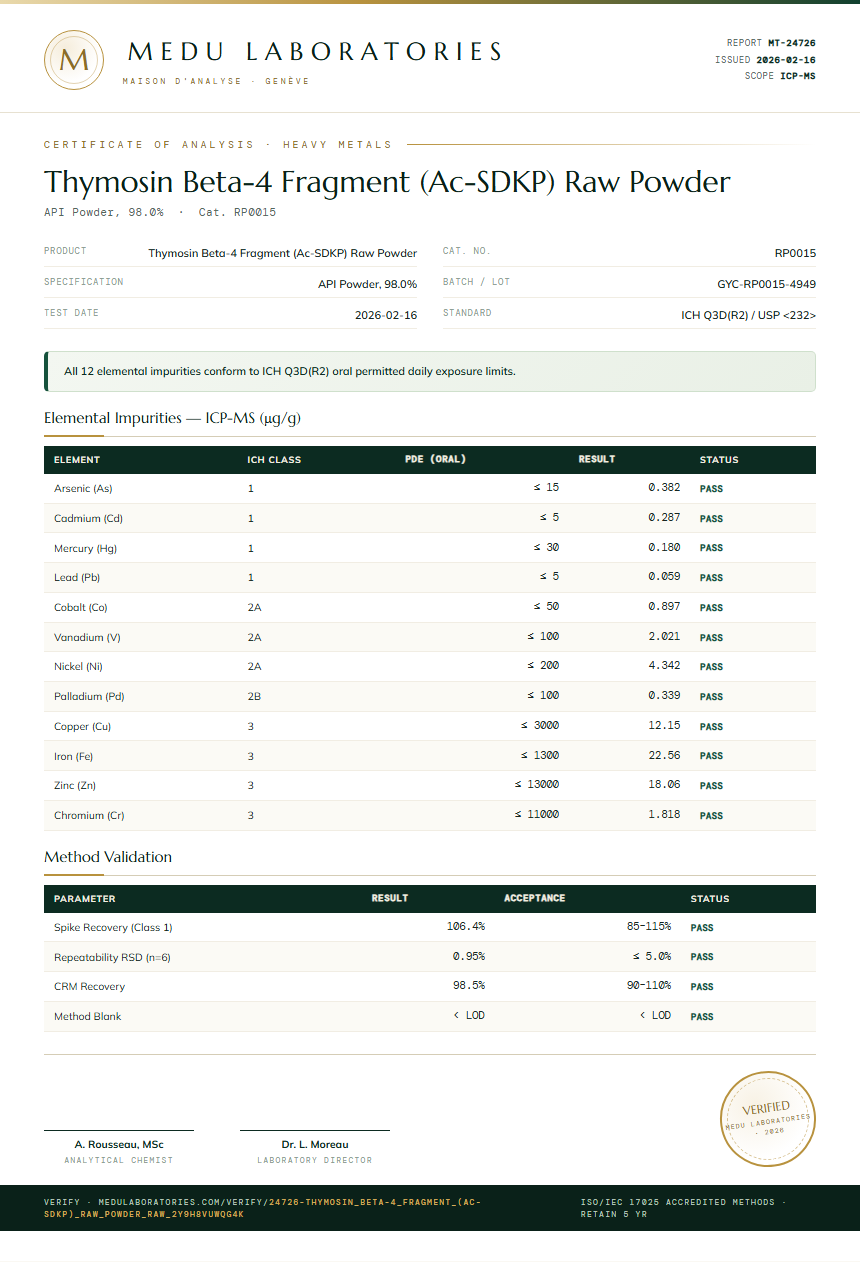Image resolution: width=860 pixels, height=1262 pixels.
Task: Click the signatory A. Rousseau, MSc
Action: pos(119,1144)
